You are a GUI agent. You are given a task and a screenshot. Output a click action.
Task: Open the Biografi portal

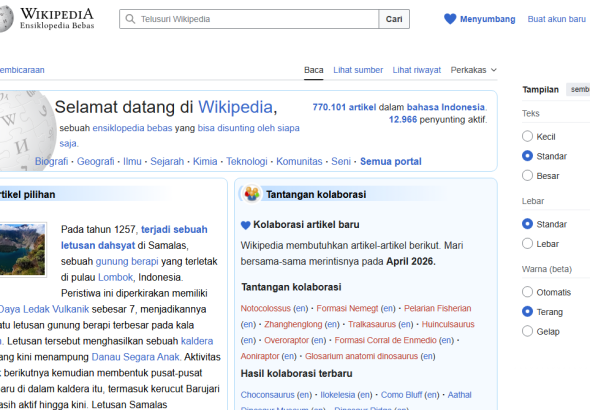[52, 161]
